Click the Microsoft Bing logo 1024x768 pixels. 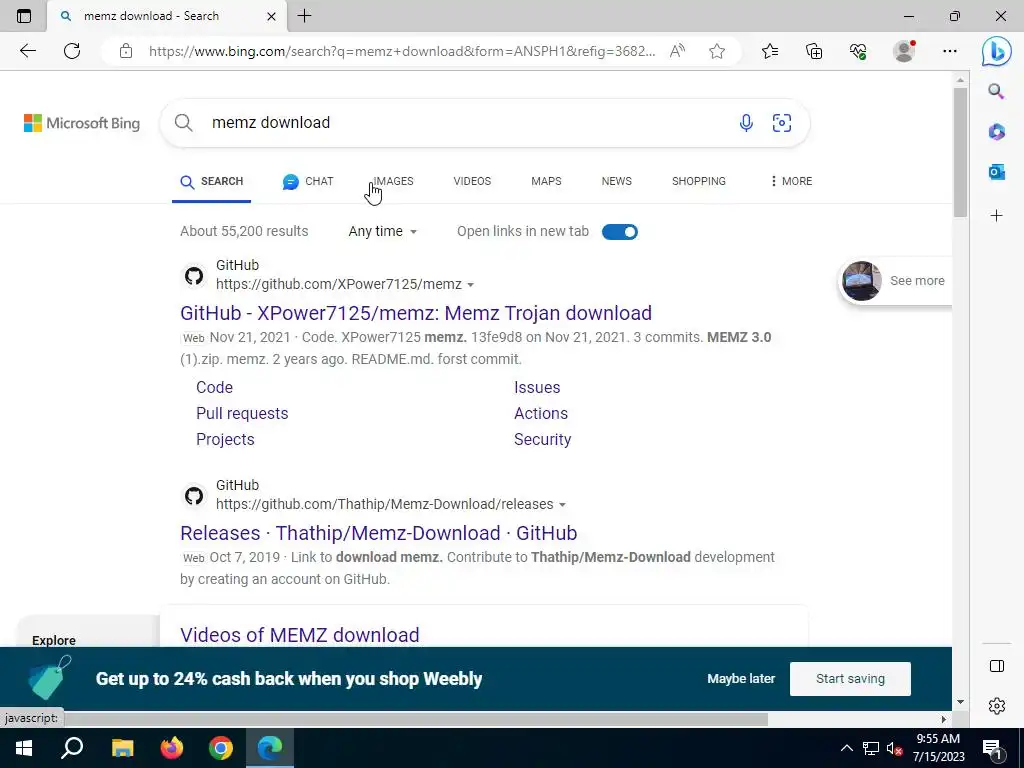[x=82, y=123]
